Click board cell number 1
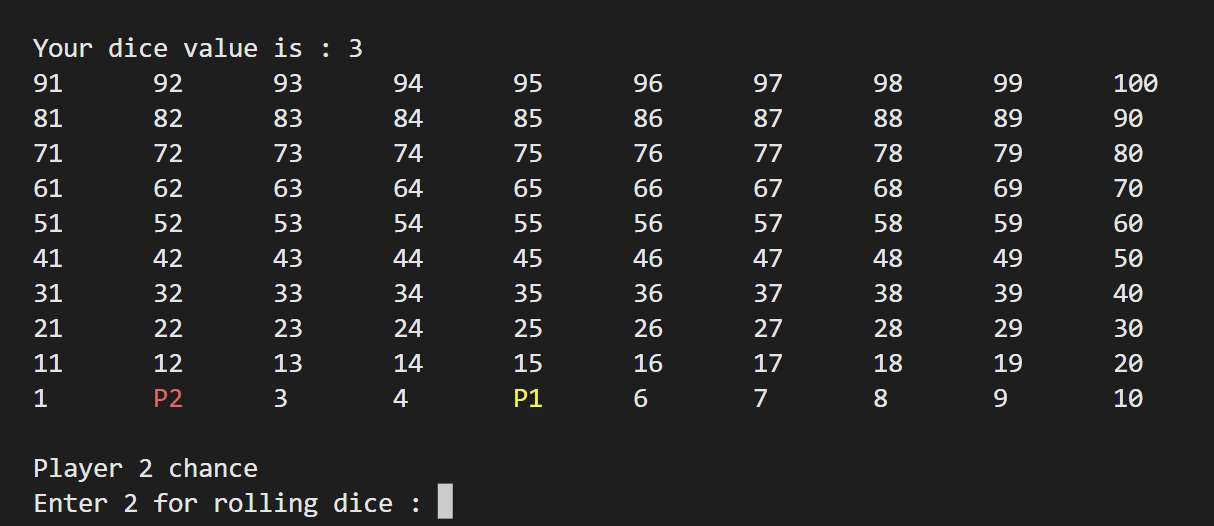 coord(41,398)
